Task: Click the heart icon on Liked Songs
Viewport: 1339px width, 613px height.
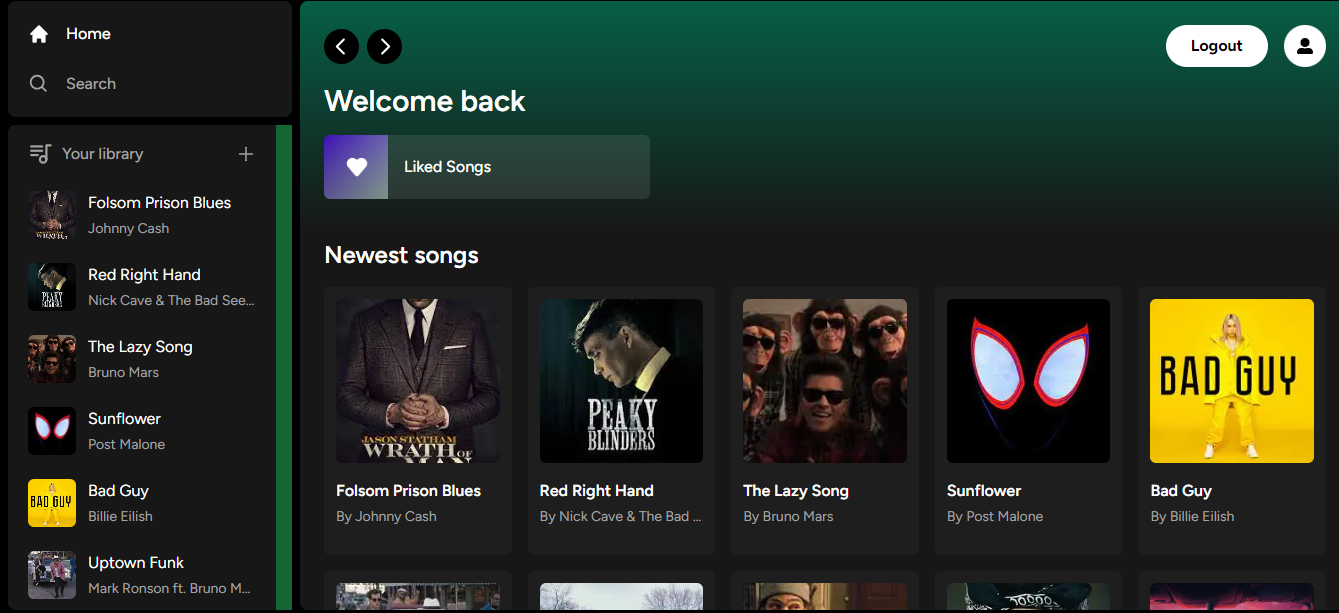Action: pos(355,166)
